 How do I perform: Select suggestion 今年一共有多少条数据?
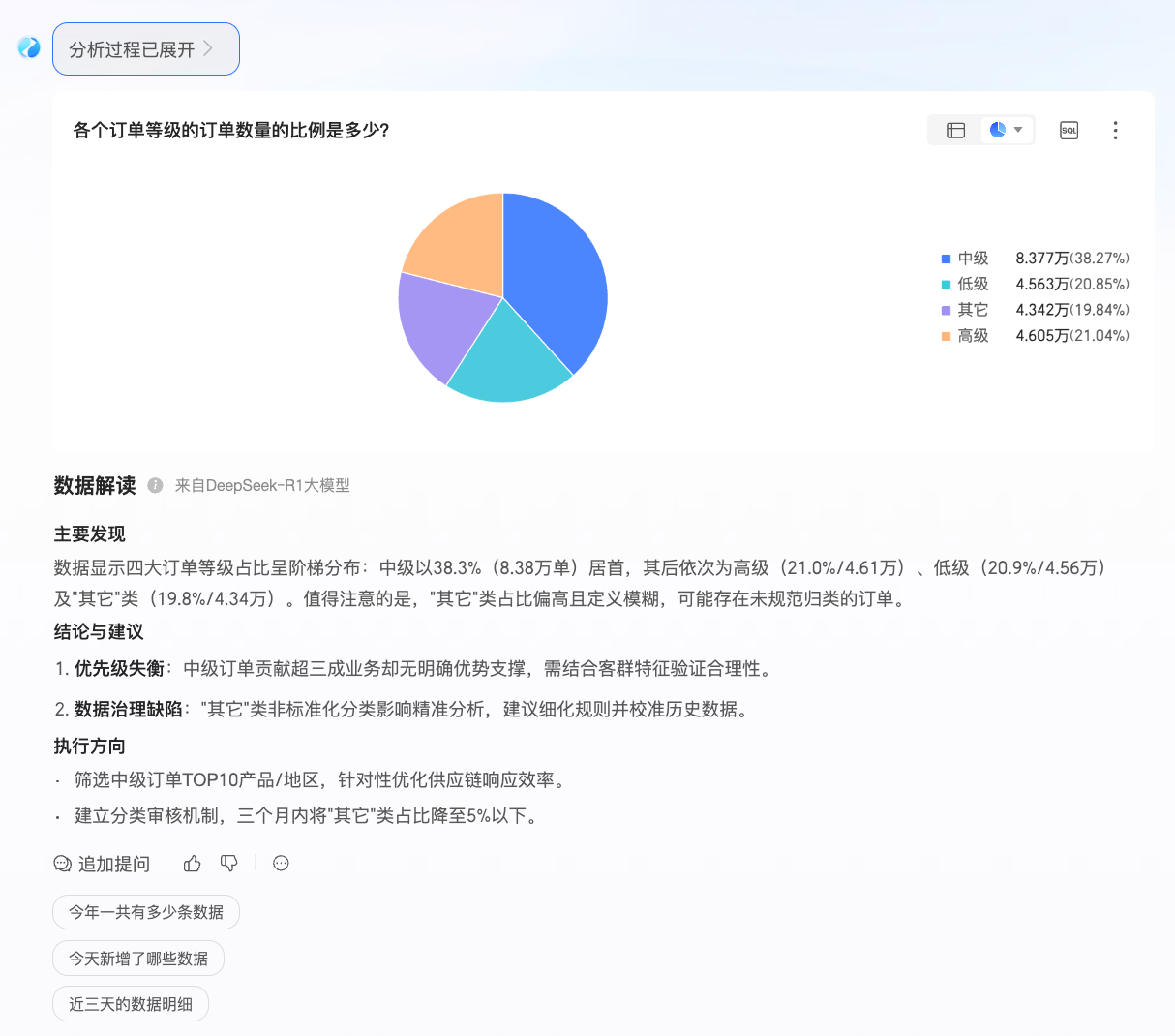coord(146,912)
